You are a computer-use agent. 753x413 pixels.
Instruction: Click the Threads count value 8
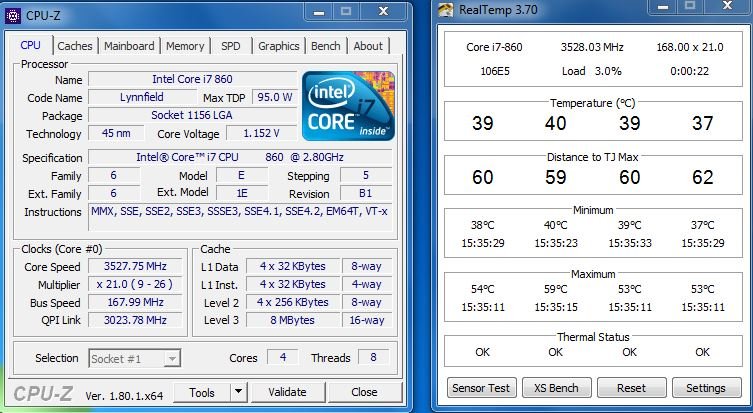373,357
